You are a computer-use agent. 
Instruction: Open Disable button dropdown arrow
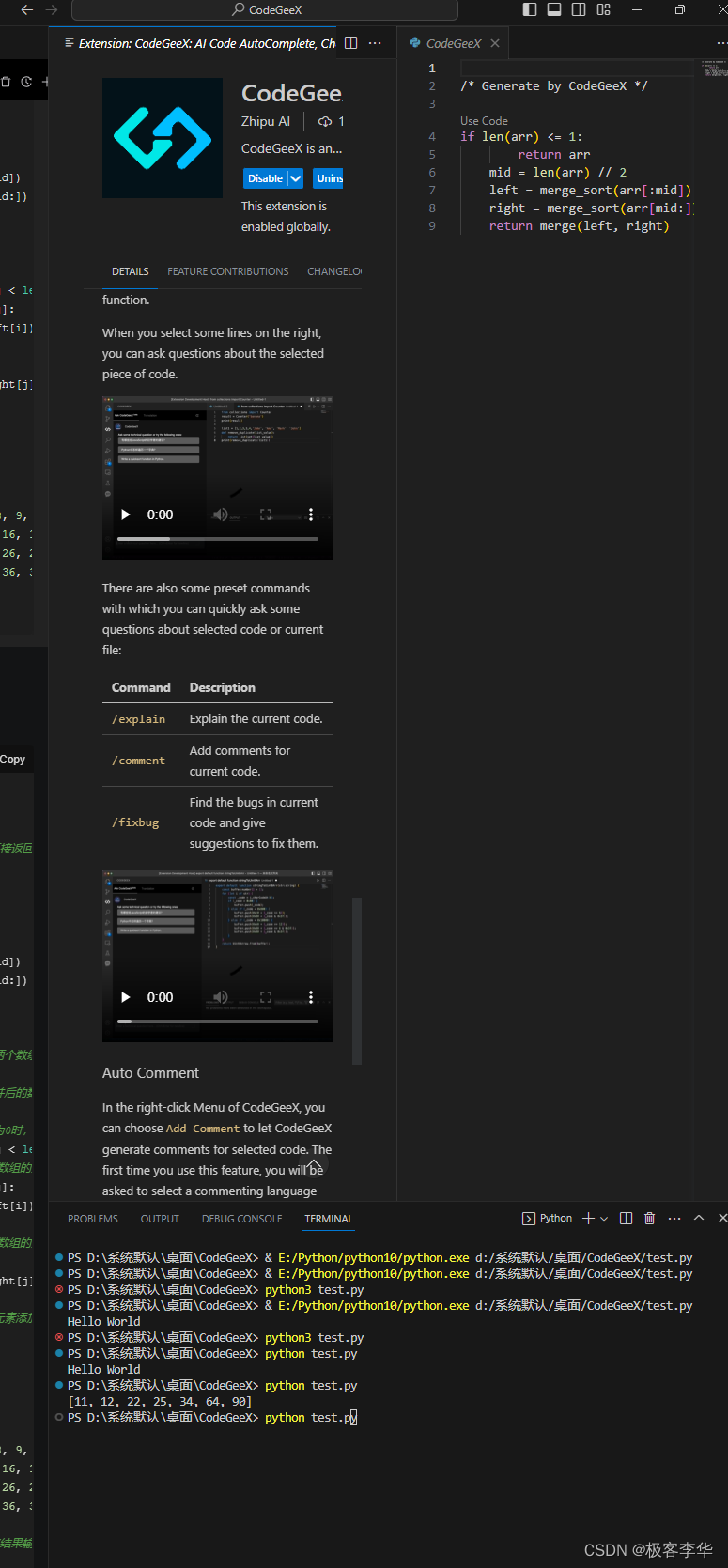click(x=295, y=178)
